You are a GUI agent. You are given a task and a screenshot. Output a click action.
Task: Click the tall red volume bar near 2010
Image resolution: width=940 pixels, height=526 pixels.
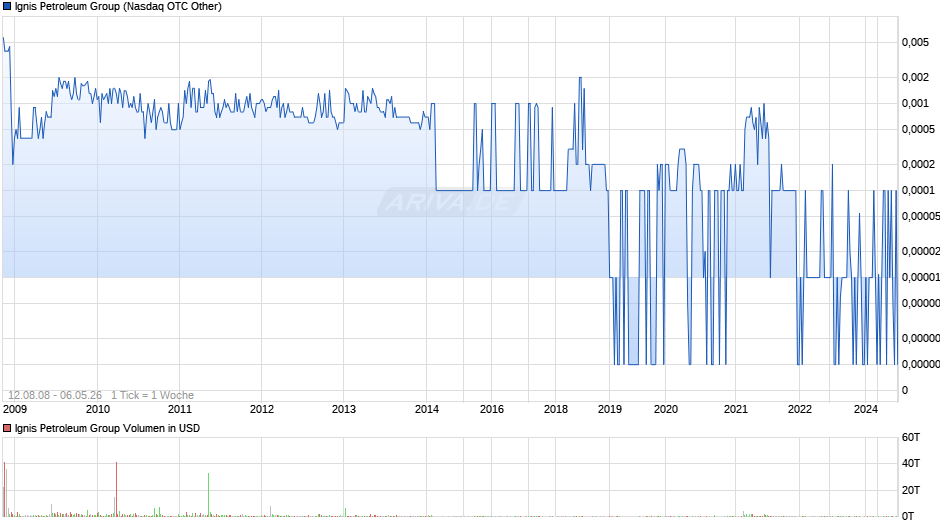[116, 489]
